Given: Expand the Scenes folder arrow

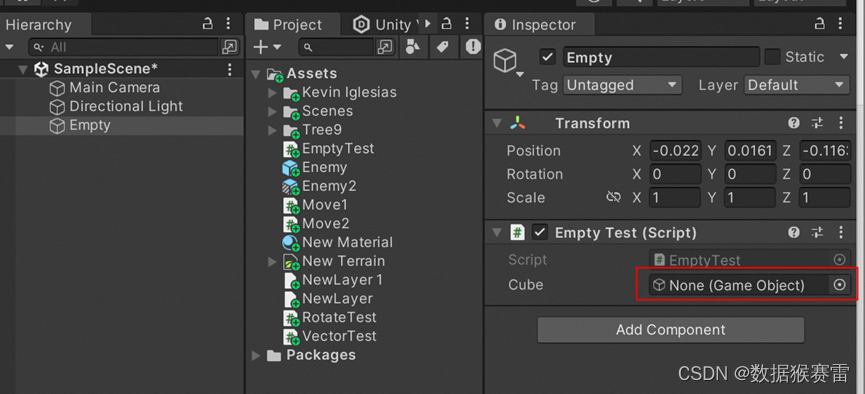Looking at the screenshot, I should click(273, 111).
